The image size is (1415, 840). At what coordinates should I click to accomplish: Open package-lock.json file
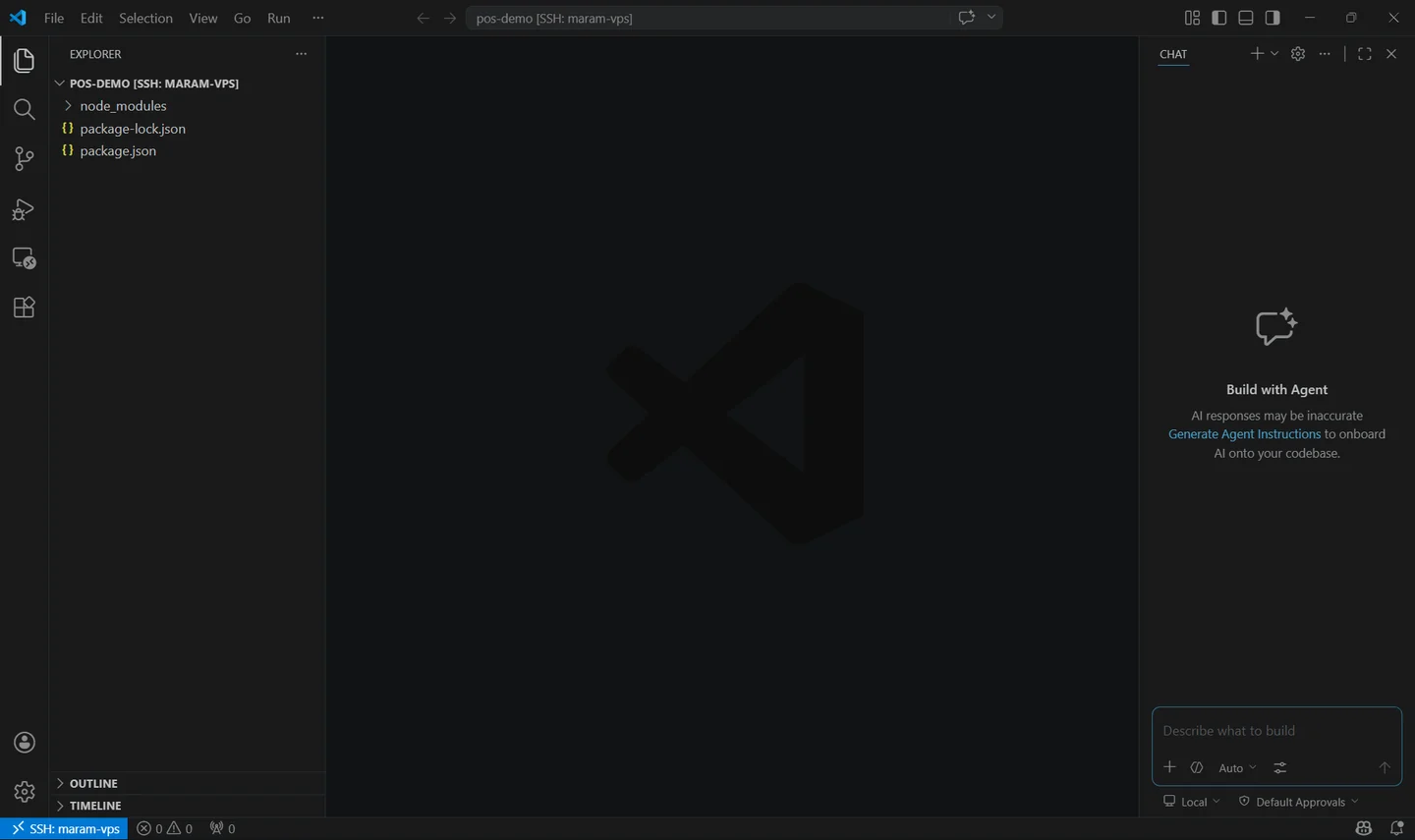click(x=187, y=129)
